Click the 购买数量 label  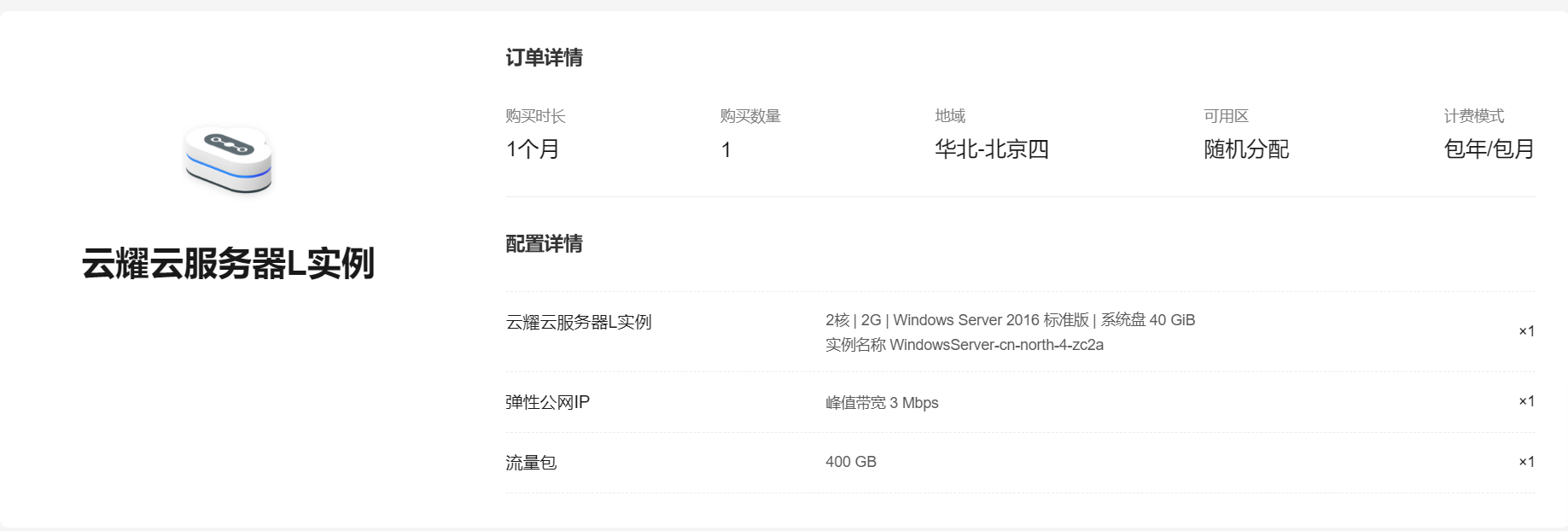(750, 116)
